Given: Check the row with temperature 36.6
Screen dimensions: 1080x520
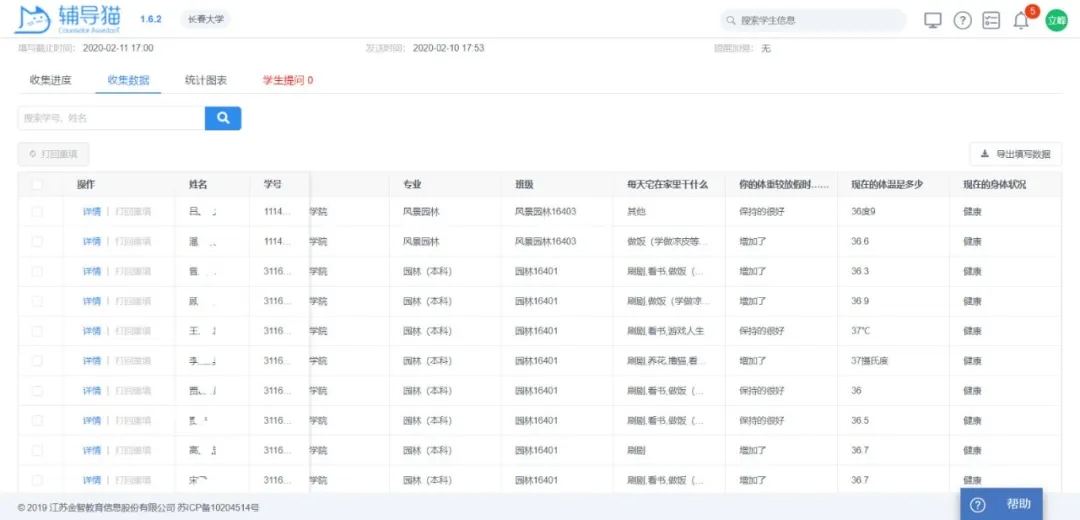Looking at the screenshot, I should coord(37,242).
